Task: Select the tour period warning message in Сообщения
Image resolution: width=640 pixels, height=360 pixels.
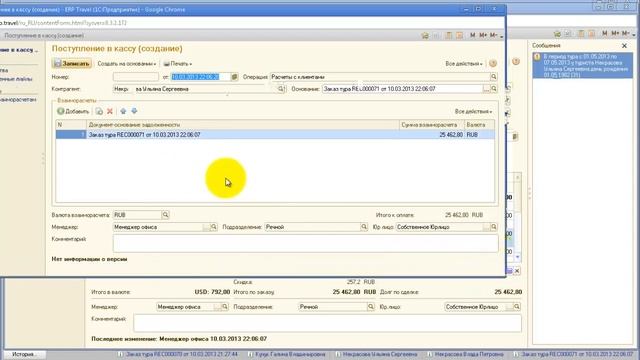Action: pos(583,66)
